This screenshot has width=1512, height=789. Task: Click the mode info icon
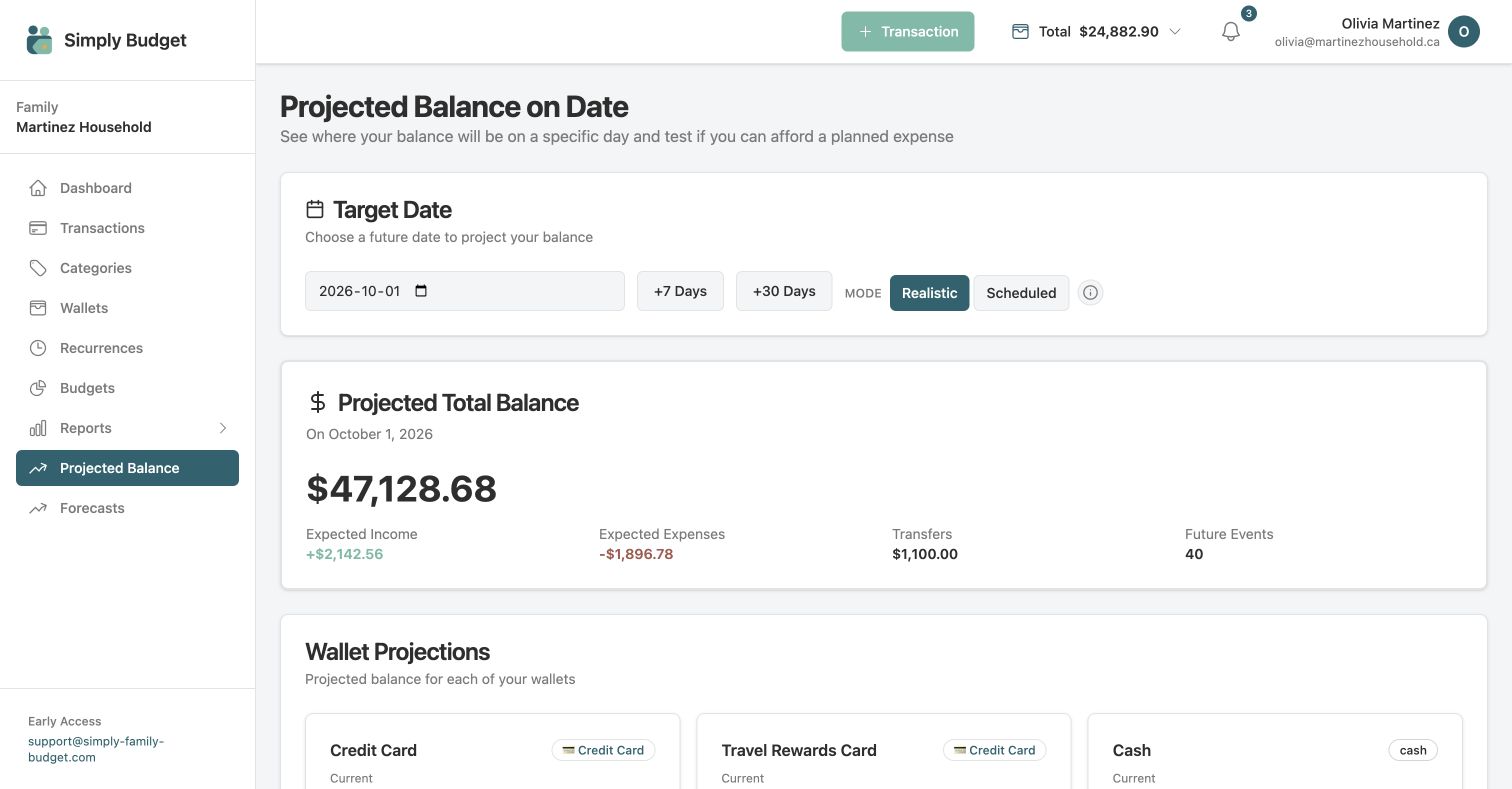(1091, 293)
